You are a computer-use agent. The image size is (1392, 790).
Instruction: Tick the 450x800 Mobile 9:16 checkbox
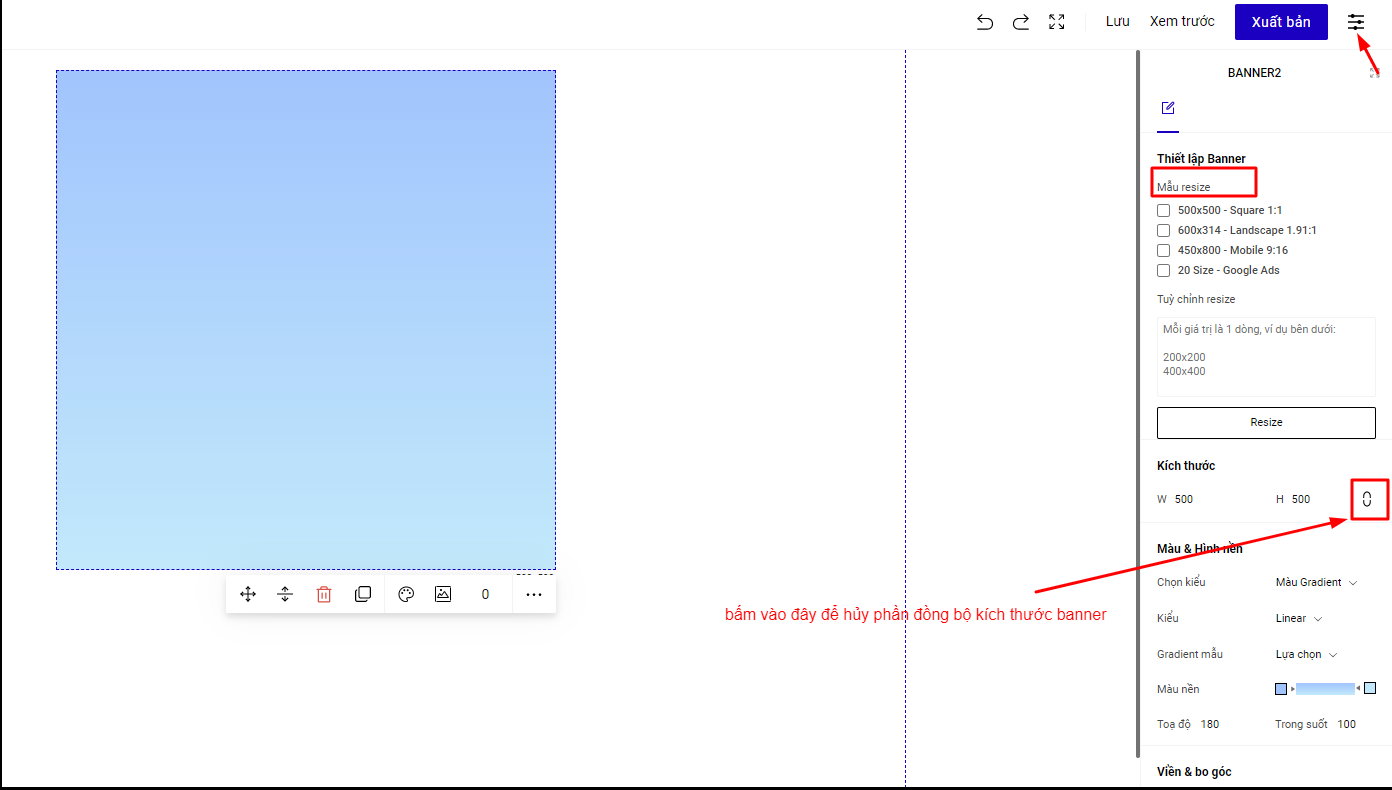(1164, 251)
